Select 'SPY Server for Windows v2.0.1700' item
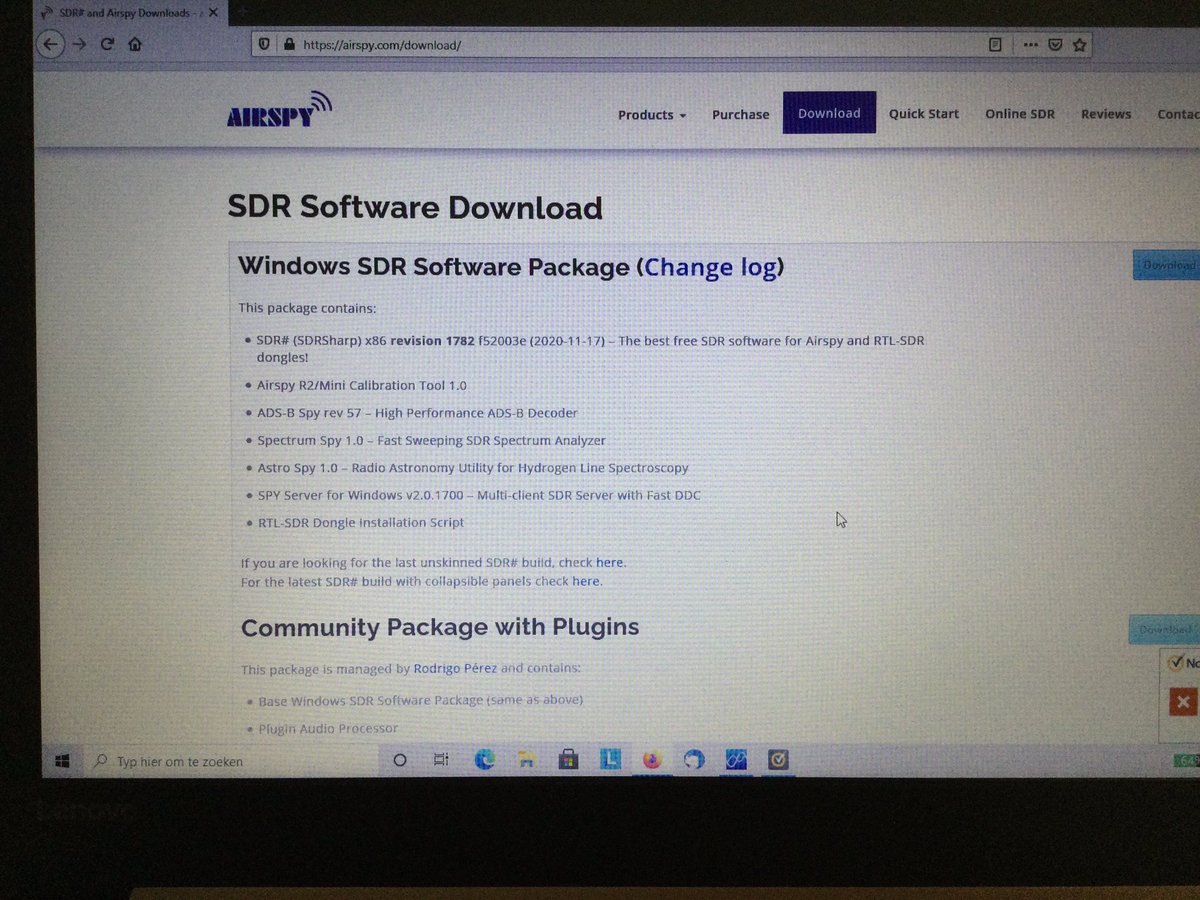 [479, 495]
